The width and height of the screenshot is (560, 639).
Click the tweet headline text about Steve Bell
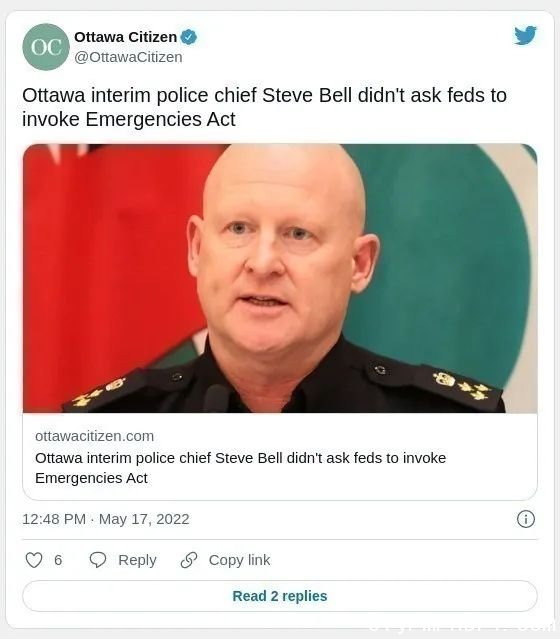tap(265, 107)
